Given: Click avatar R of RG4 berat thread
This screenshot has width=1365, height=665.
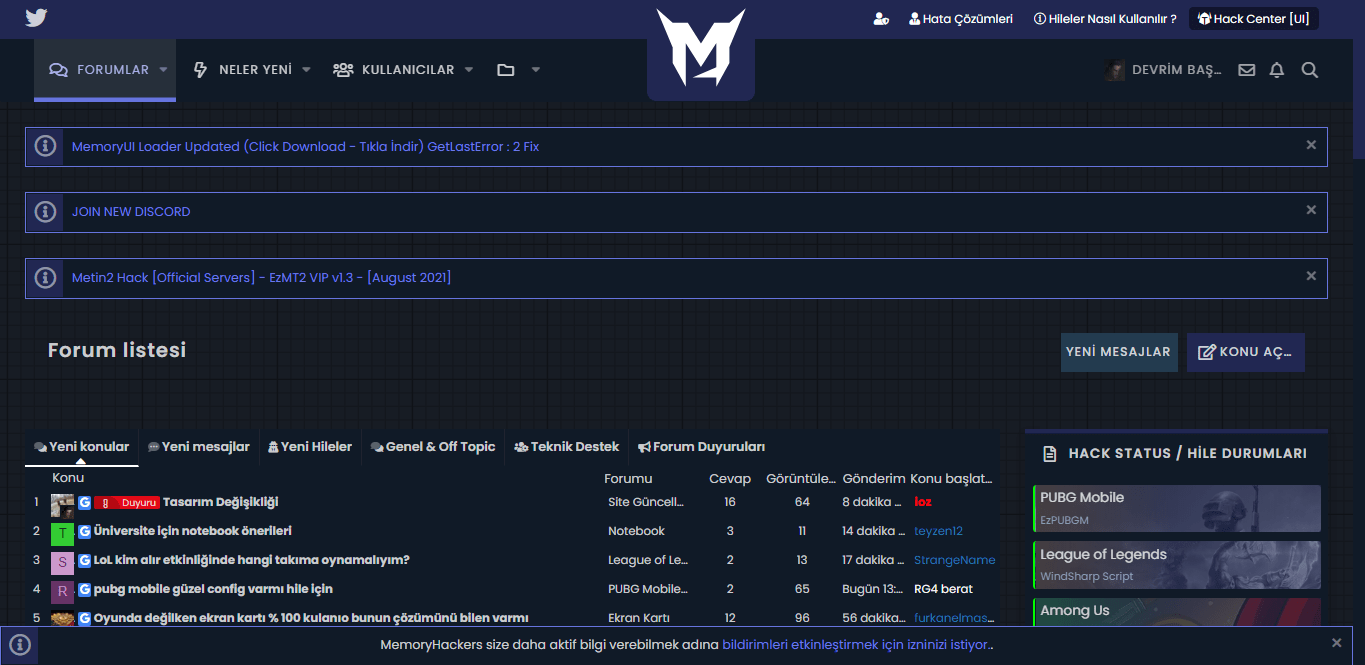Looking at the screenshot, I should [x=63, y=592].
